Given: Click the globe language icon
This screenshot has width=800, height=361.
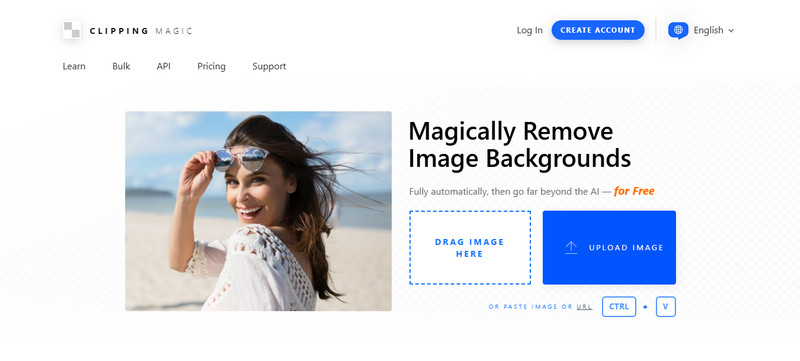Looking at the screenshot, I should pos(678,30).
